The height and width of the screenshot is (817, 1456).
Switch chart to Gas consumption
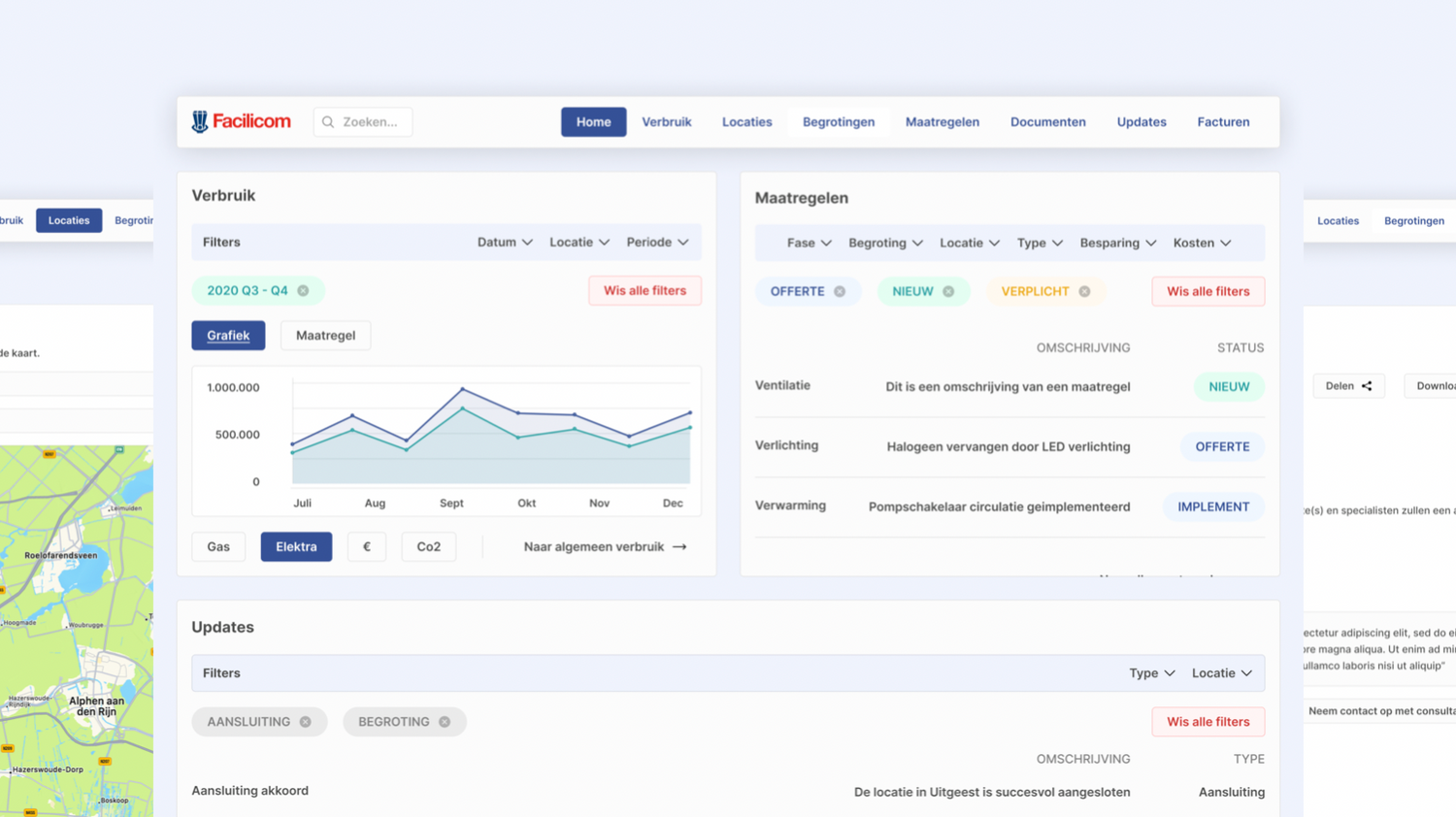[x=218, y=547]
